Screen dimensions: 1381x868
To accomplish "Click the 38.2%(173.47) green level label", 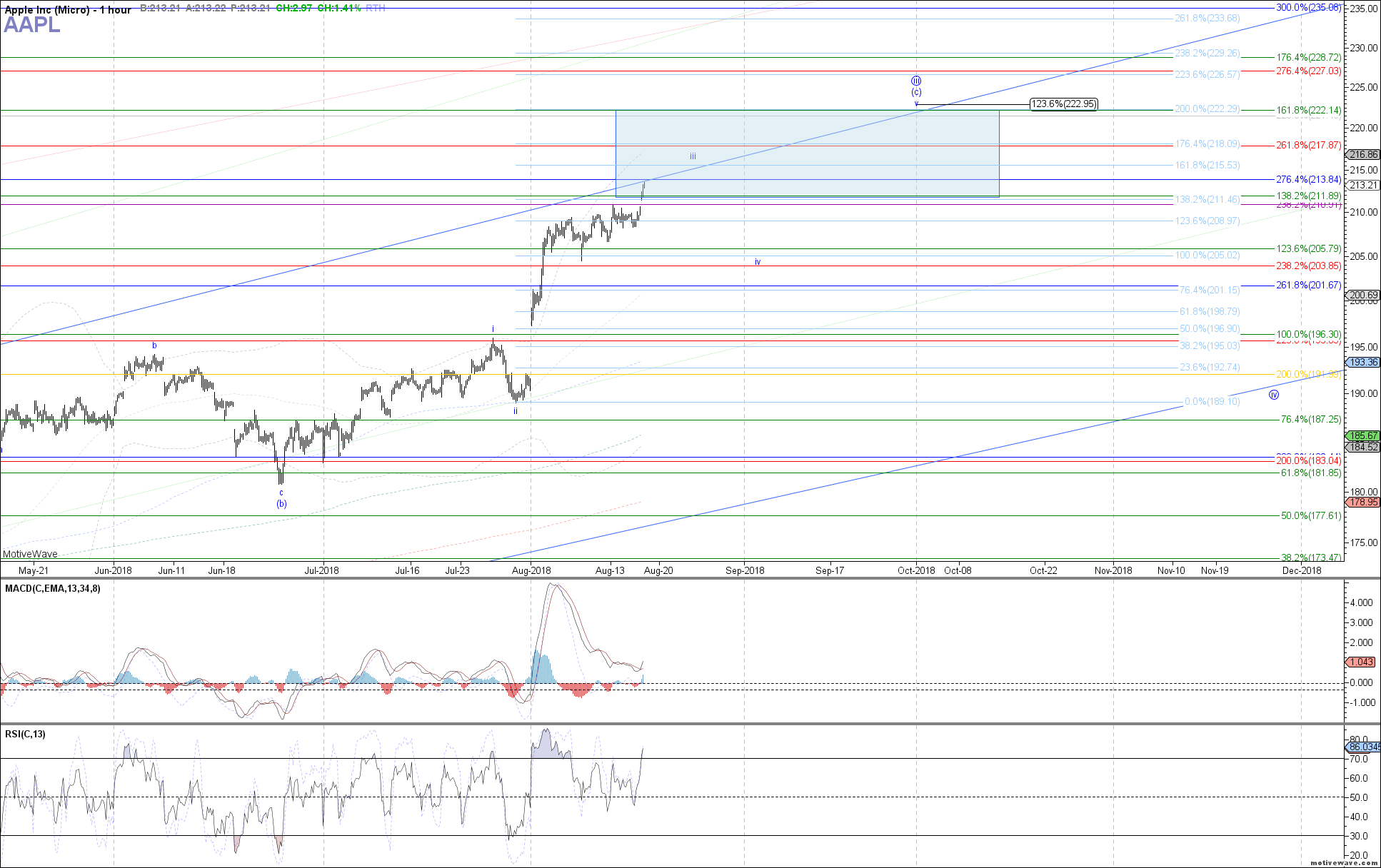I will point(1311,557).
